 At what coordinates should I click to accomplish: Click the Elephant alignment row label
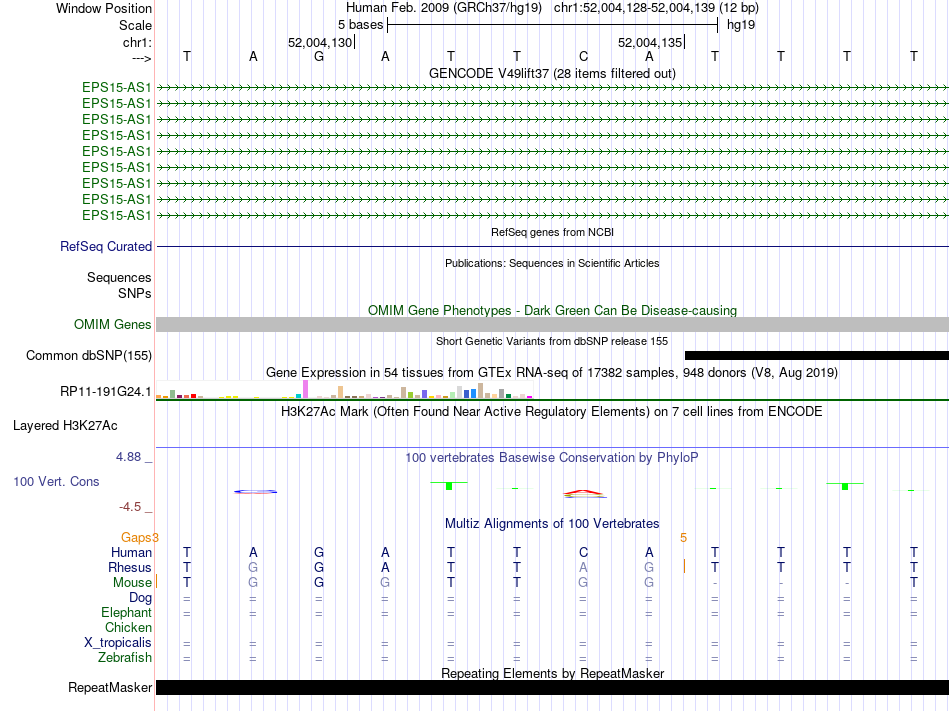pos(126,612)
